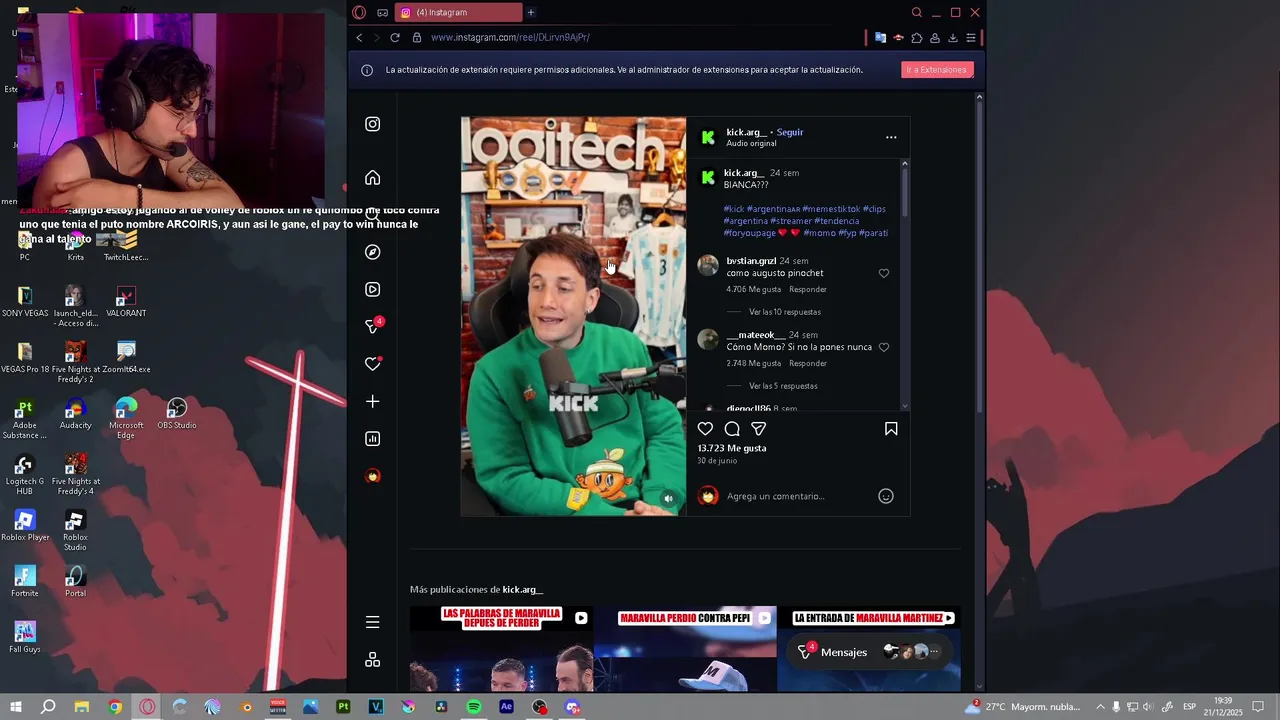
Task: Select the OBS Studio desktop icon
Action: pos(177,414)
